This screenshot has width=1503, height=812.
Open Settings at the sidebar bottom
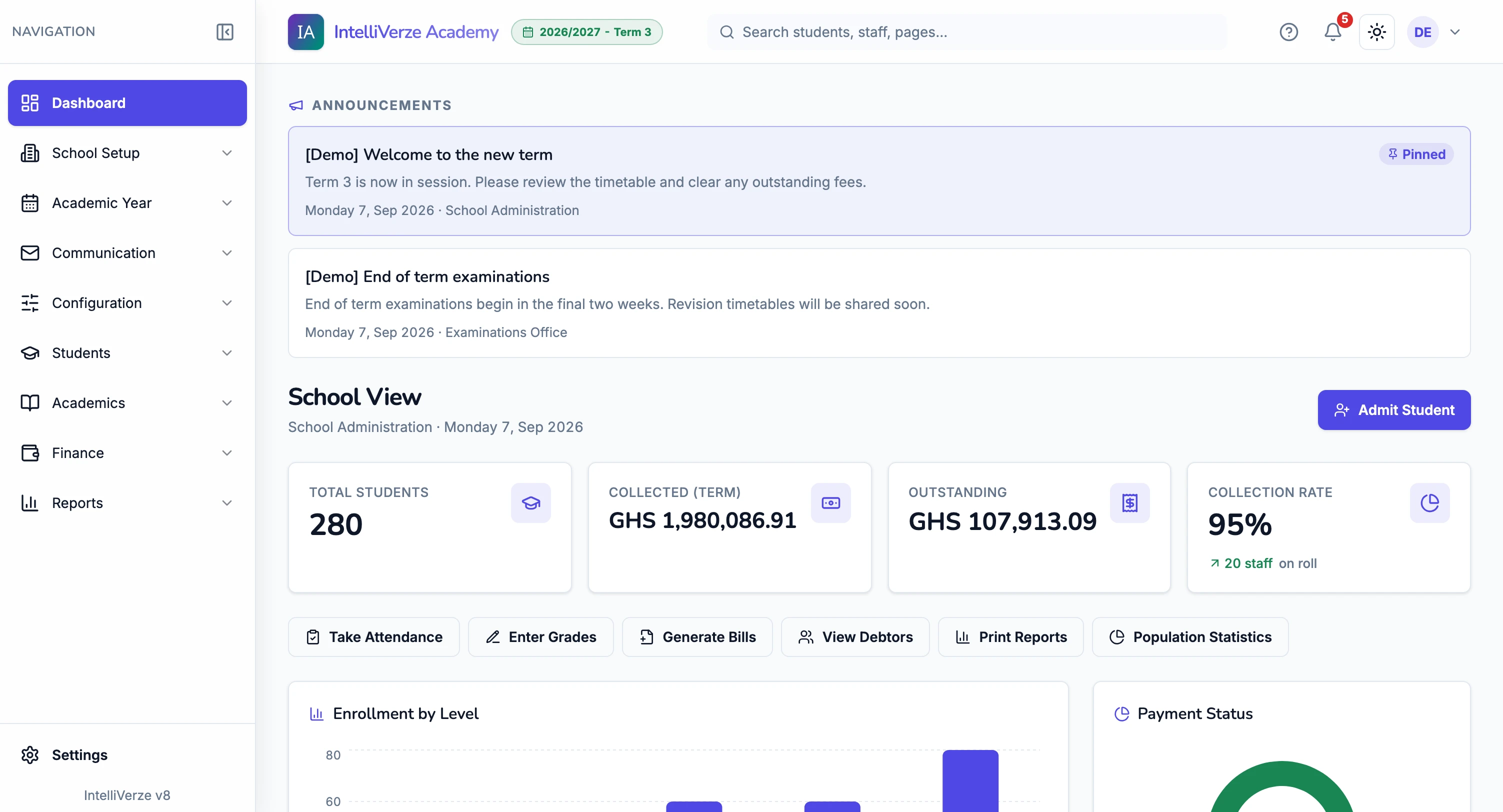tap(127, 755)
